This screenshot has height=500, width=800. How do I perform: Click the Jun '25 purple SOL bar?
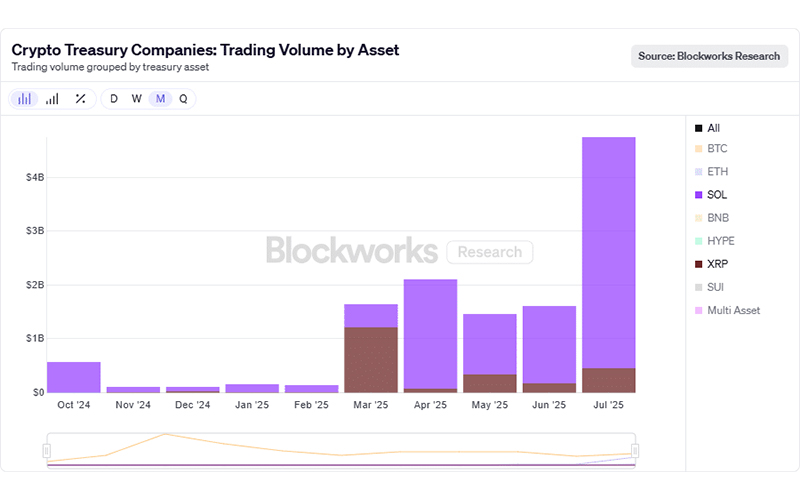click(549, 345)
